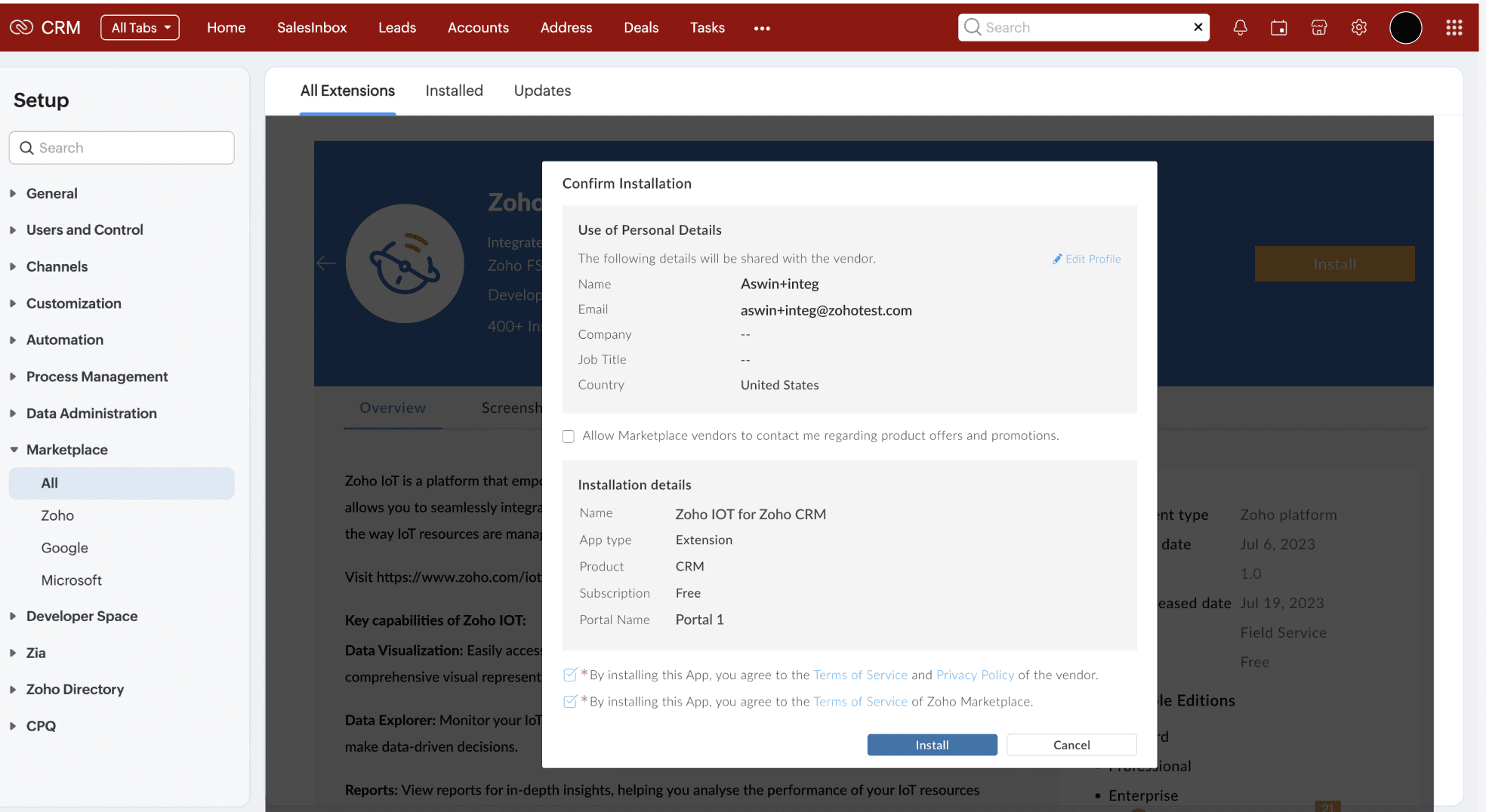The height and width of the screenshot is (812, 1486).
Task: Open the Tasks module
Action: pyautogui.click(x=708, y=28)
